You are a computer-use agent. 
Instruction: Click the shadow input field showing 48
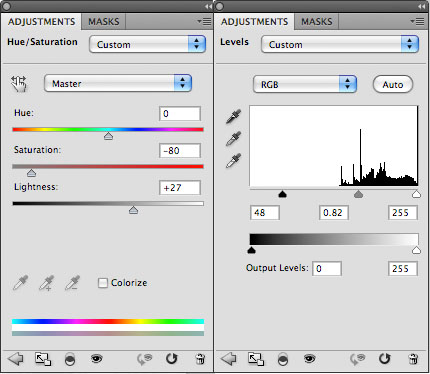pos(265,213)
